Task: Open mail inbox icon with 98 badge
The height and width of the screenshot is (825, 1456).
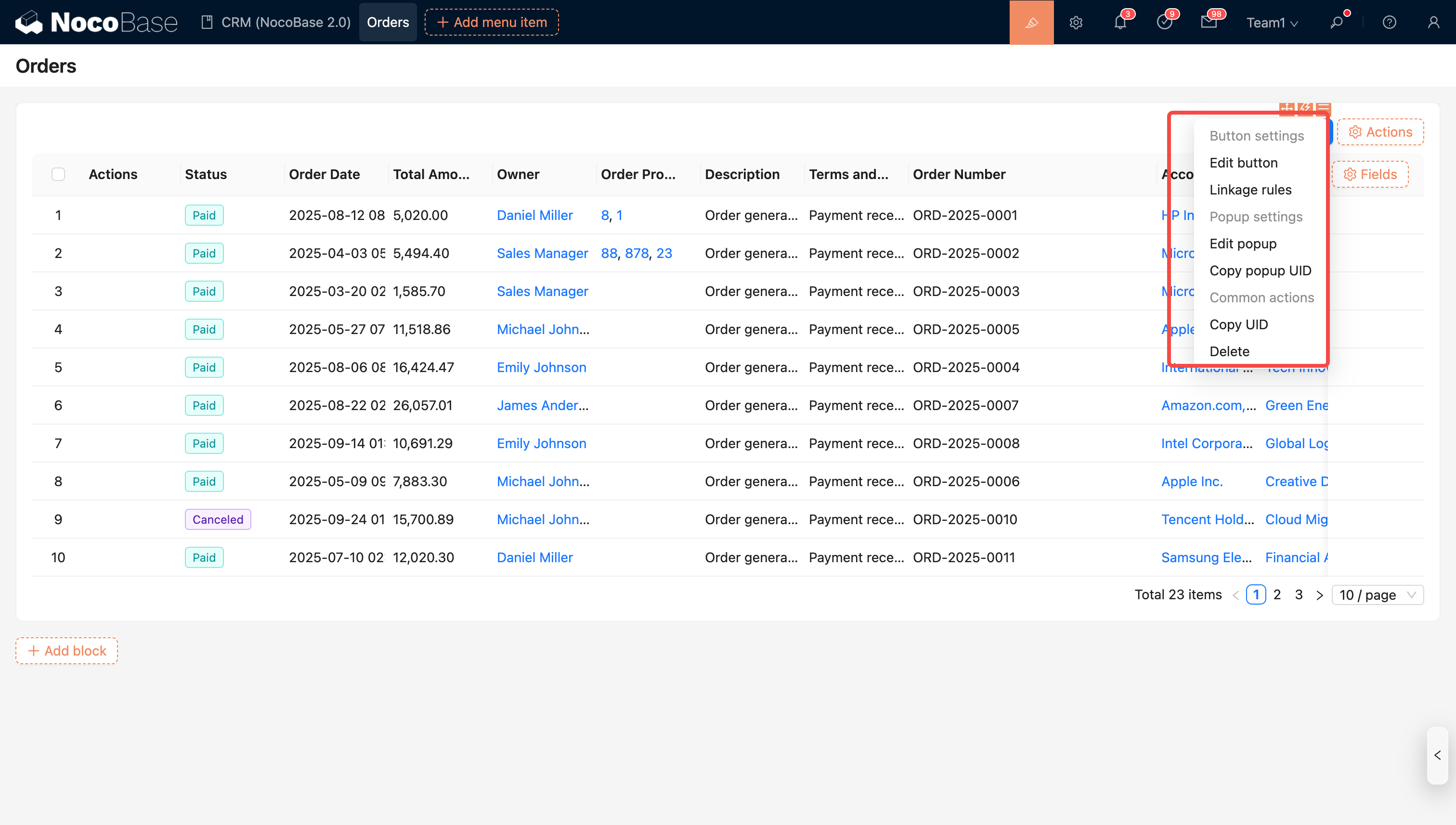Action: (x=1209, y=22)
